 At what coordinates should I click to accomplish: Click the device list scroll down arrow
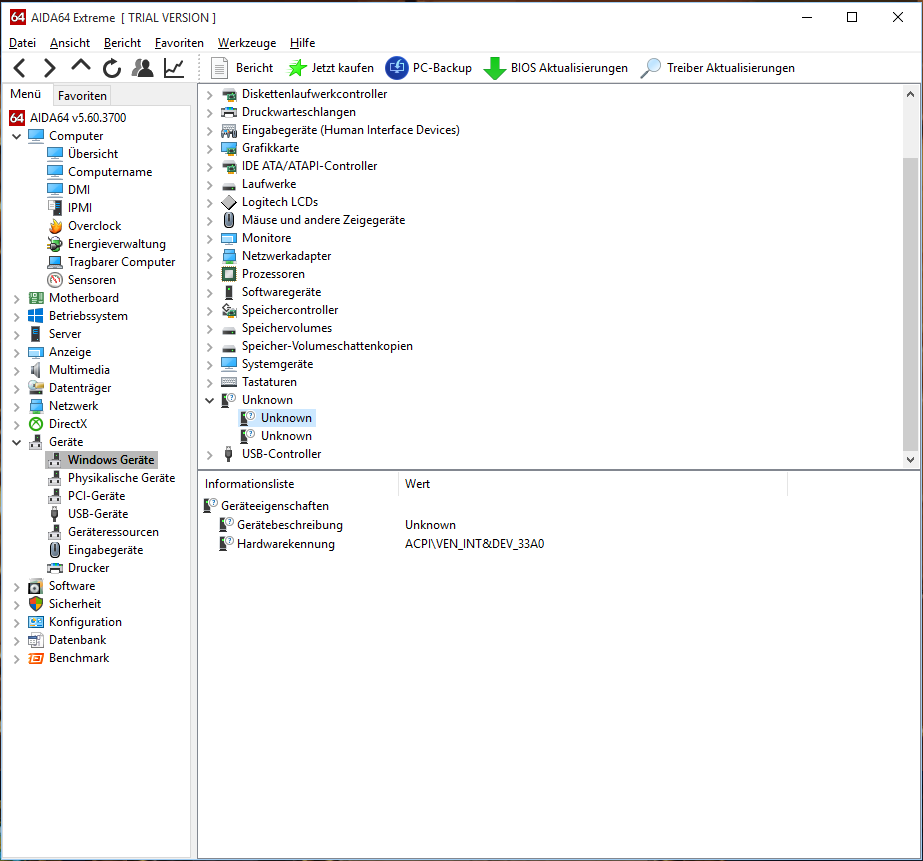pos(910,460)
